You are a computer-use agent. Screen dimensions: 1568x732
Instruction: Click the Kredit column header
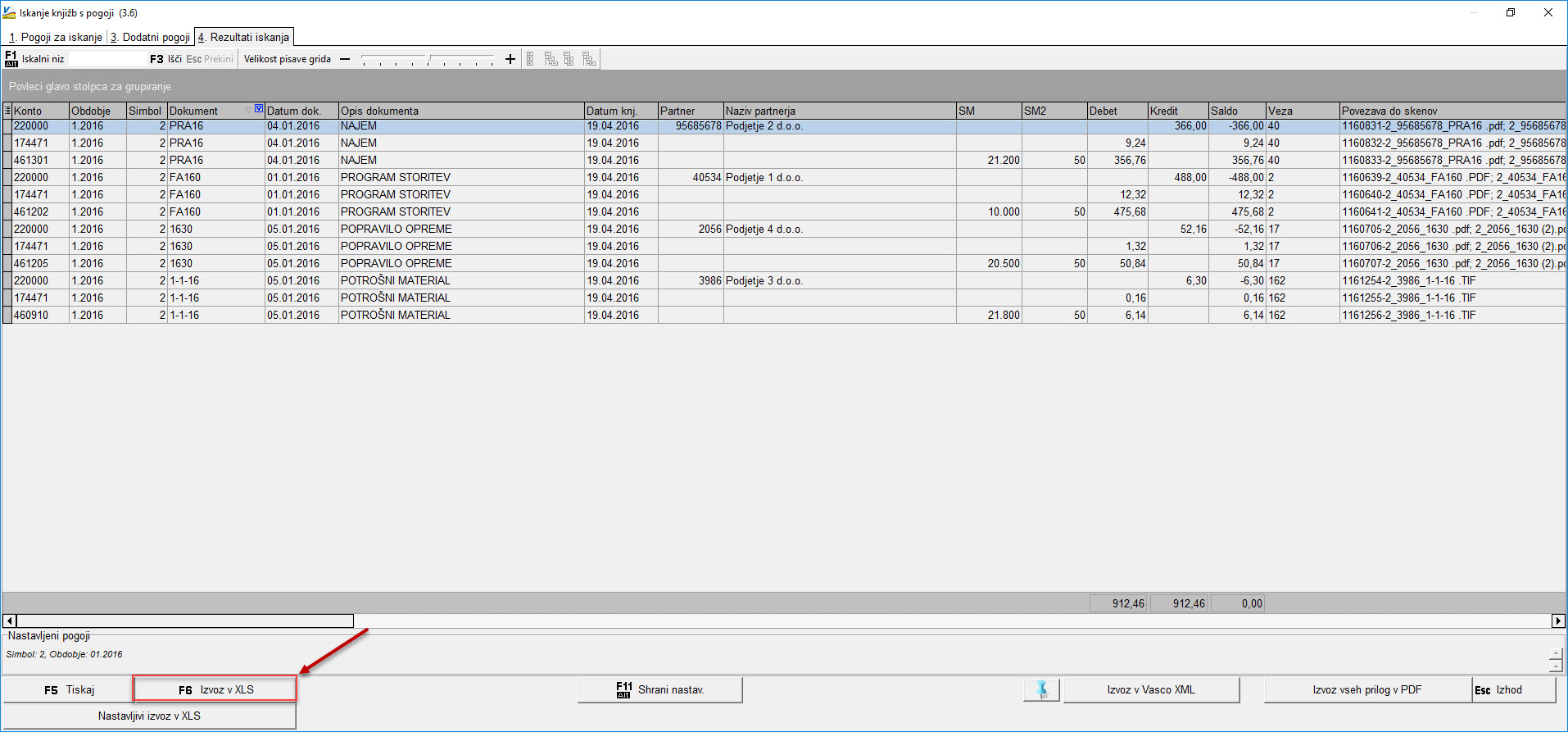click(x=1178, y=111)
